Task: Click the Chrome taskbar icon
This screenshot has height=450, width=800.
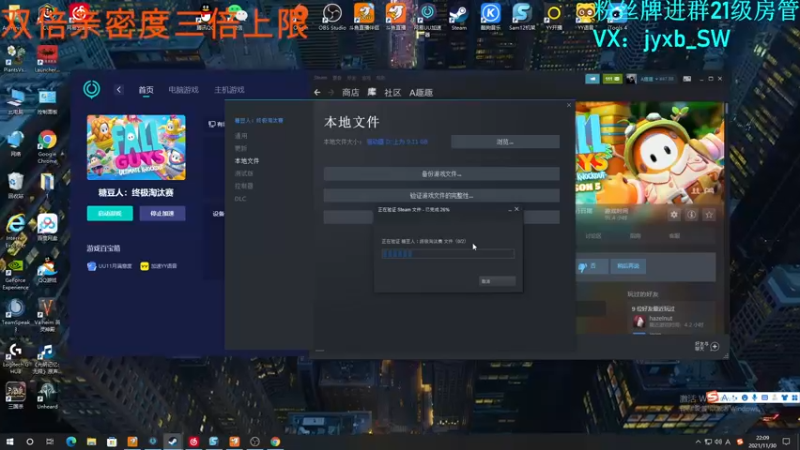Action: pyautogui.click(x=275, y=441)
